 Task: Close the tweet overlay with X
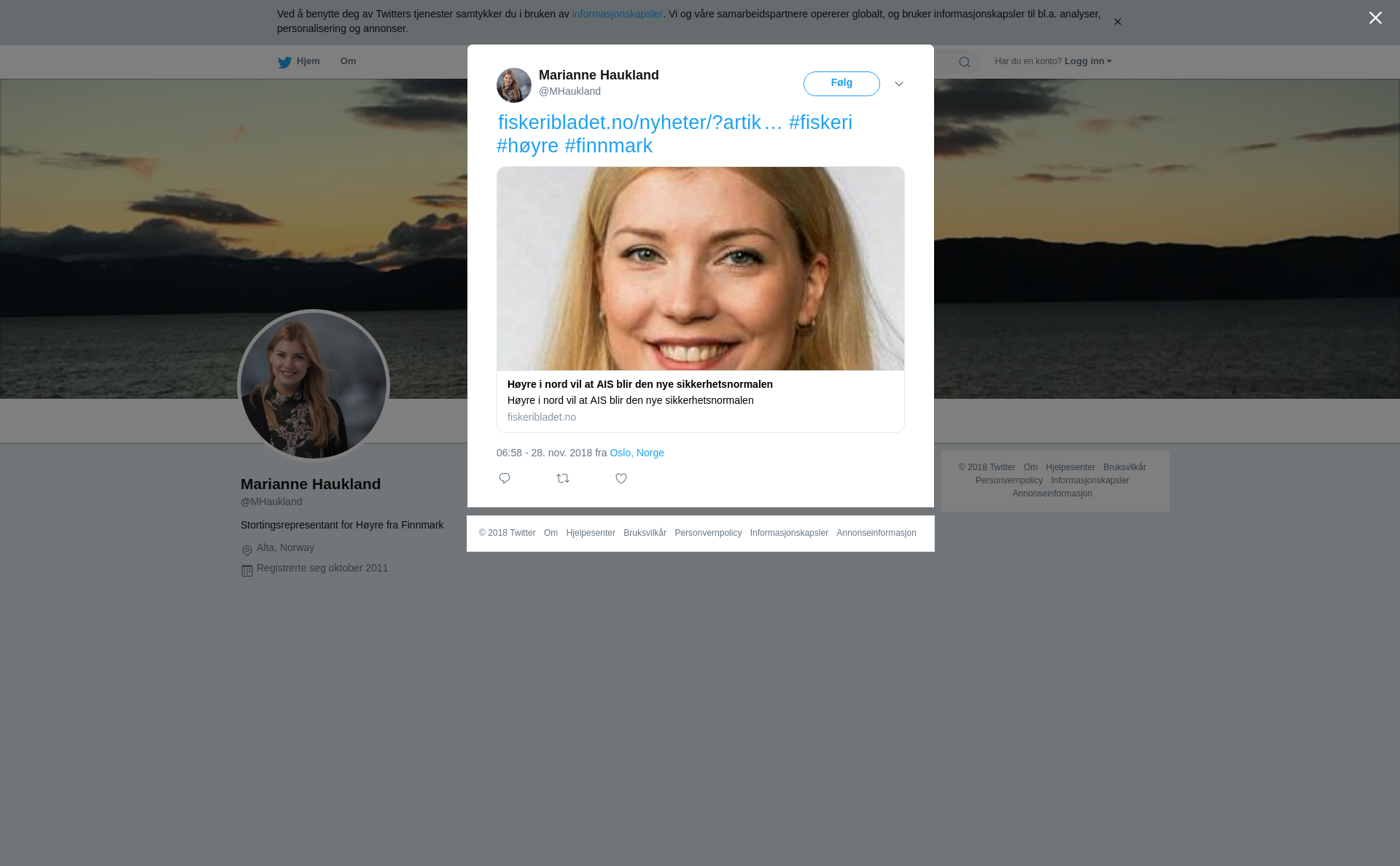click(1375, 18)
